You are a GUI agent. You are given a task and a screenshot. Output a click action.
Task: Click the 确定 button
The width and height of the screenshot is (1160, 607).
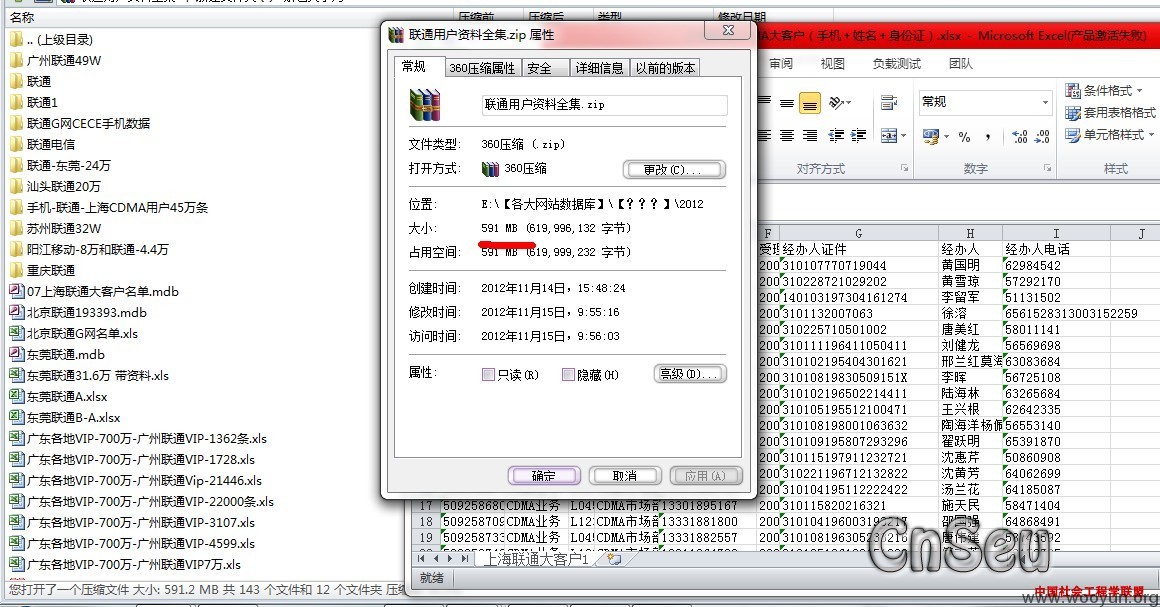544,475
